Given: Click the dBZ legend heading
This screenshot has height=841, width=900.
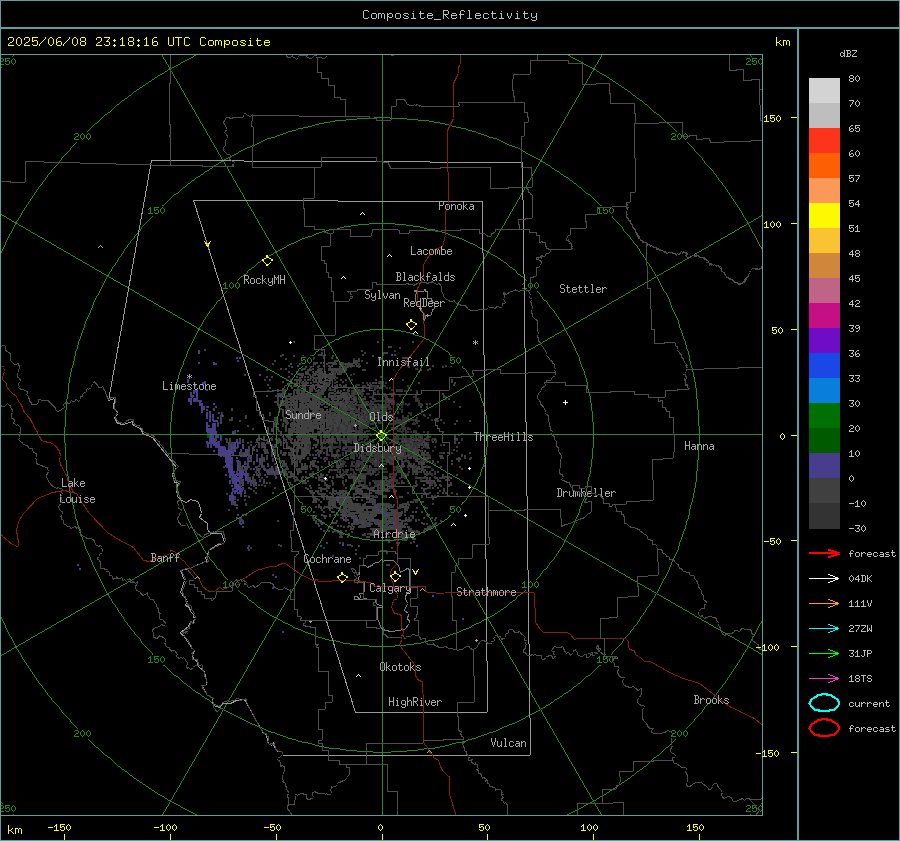Looking at the screenshot, I should [x=848, y=54].
